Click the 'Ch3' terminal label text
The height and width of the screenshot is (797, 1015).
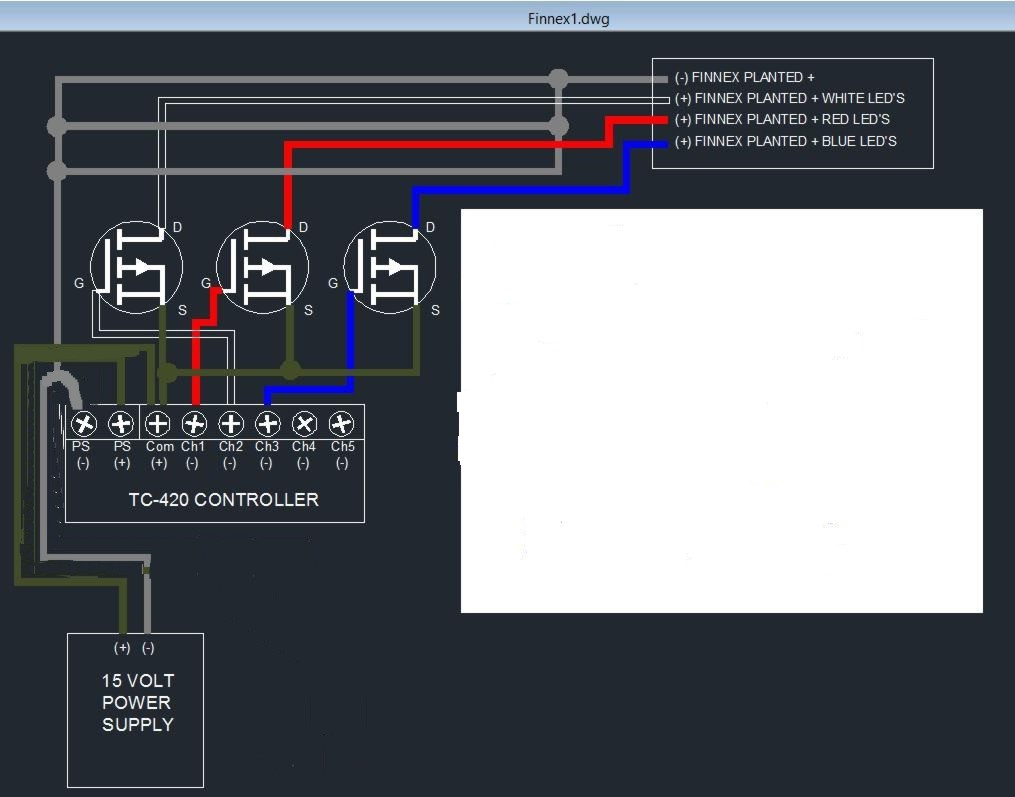(267, 447)
